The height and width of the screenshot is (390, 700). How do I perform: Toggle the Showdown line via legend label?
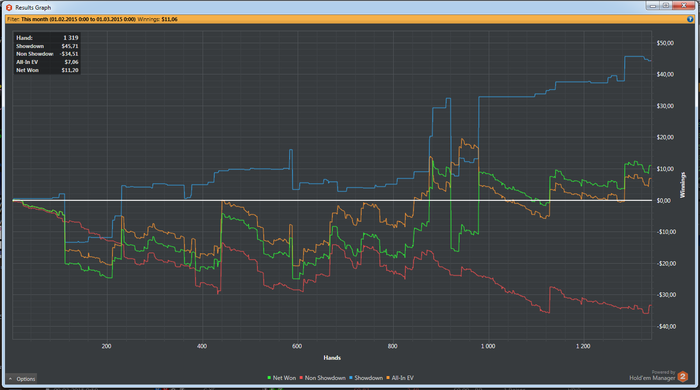(x=368, y=378)
